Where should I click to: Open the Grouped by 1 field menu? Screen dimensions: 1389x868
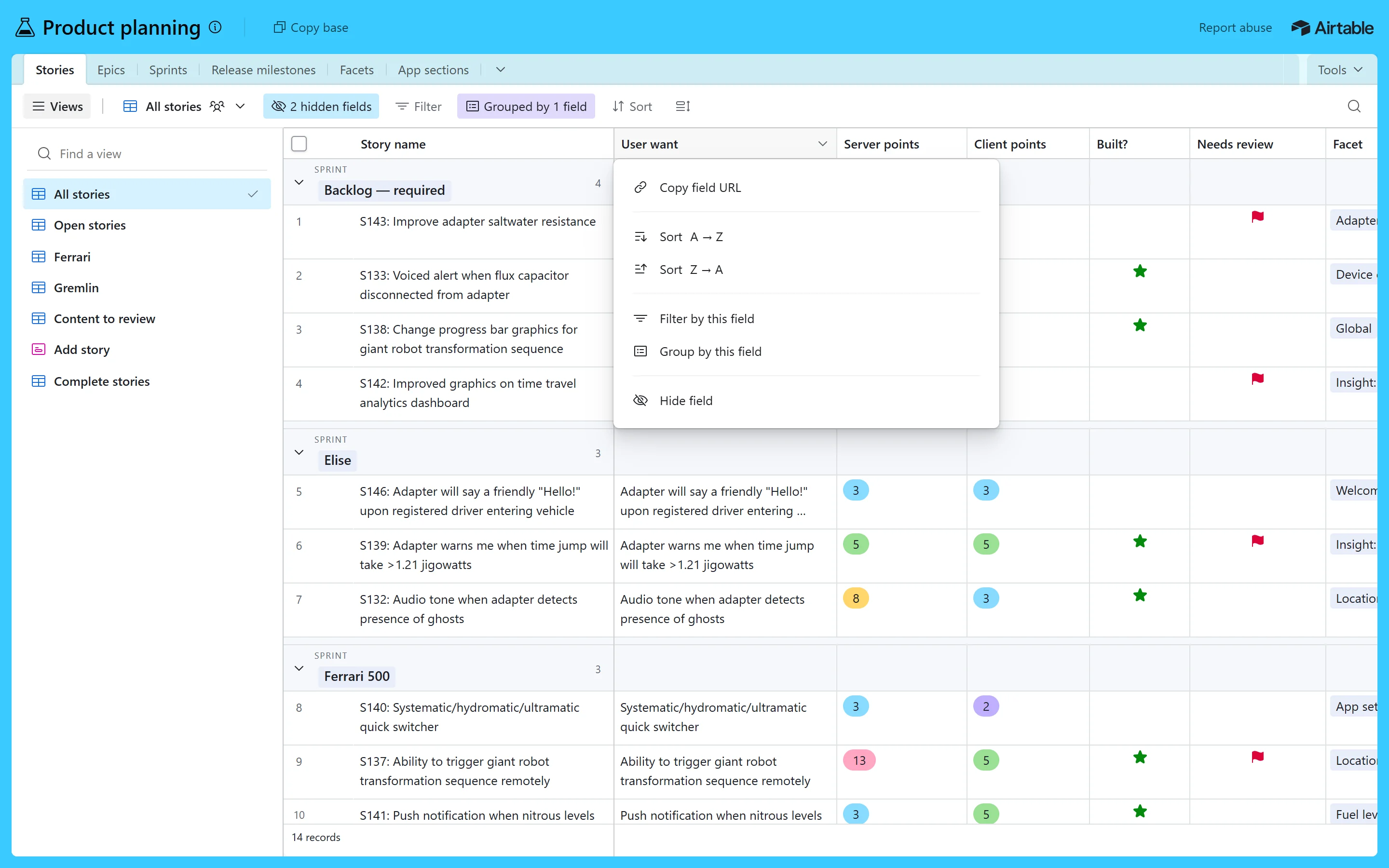(x=526, y=106)
